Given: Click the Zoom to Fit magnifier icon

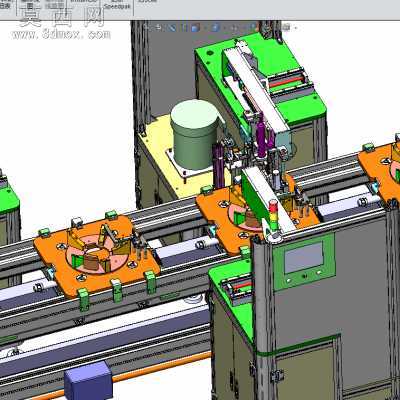Looking at the screenshot, I should click(146, 27).
